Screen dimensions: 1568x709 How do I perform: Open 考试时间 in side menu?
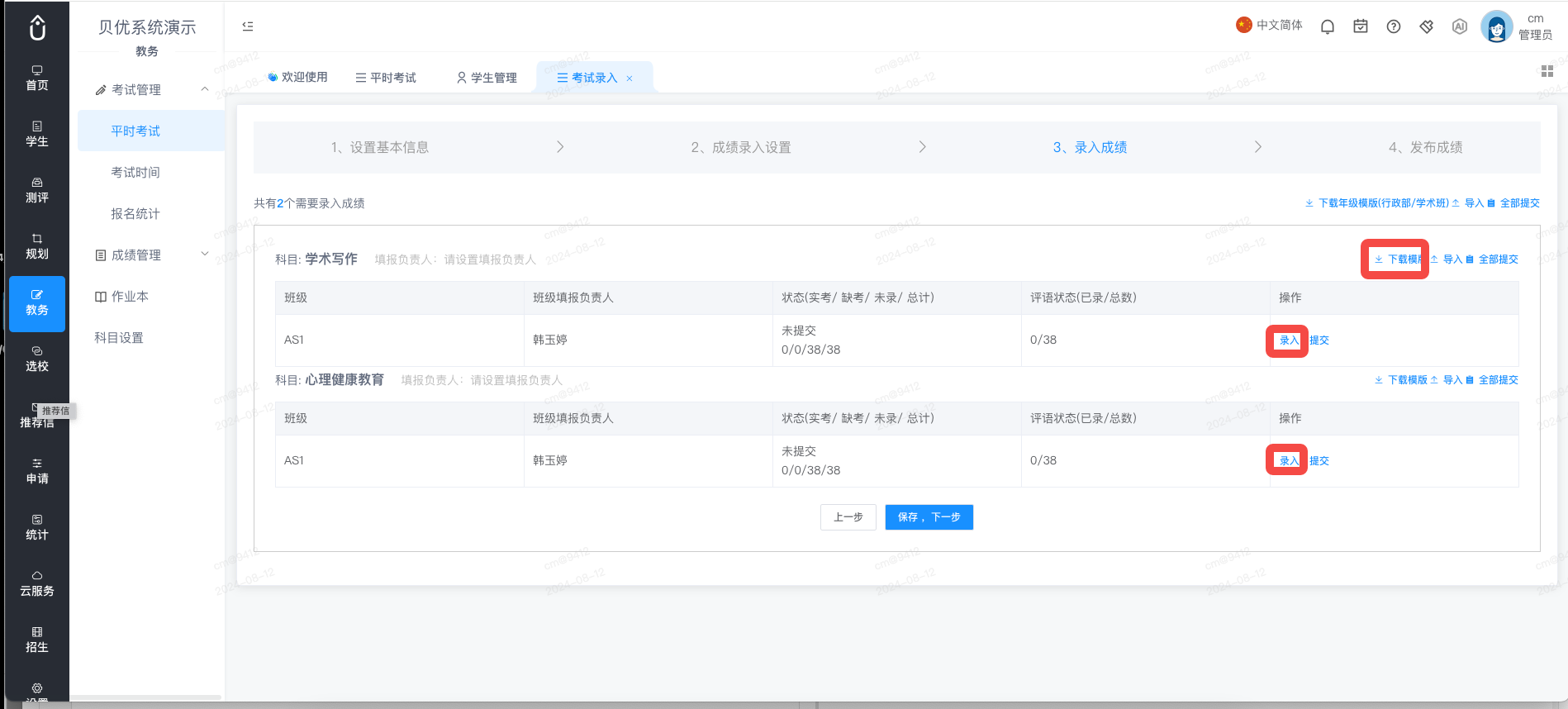pyautogui.click(x=135, y=172)
